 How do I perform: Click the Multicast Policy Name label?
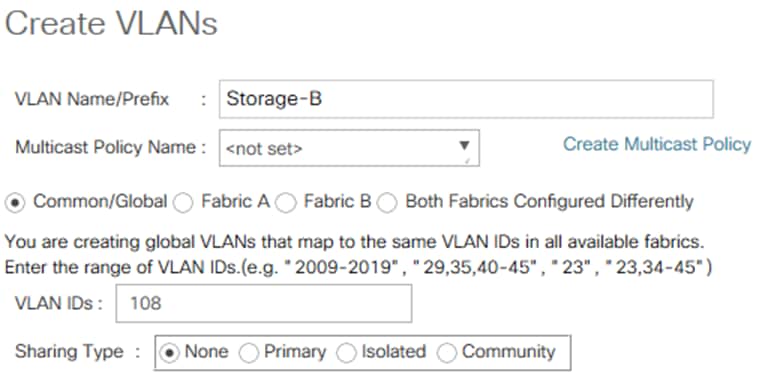106,147
